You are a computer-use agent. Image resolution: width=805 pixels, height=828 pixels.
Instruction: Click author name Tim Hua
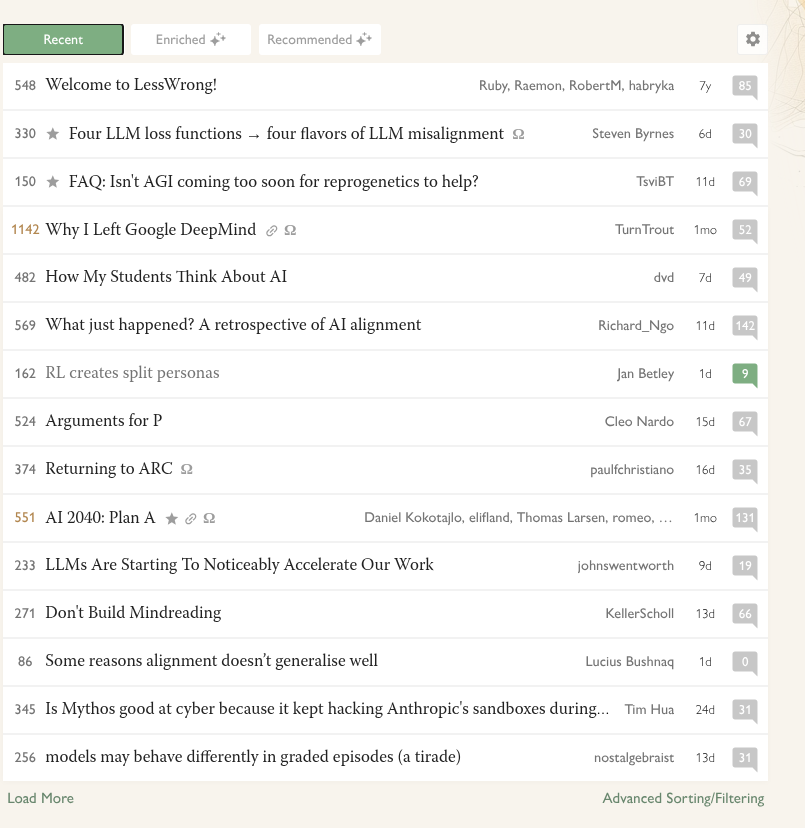649,710
